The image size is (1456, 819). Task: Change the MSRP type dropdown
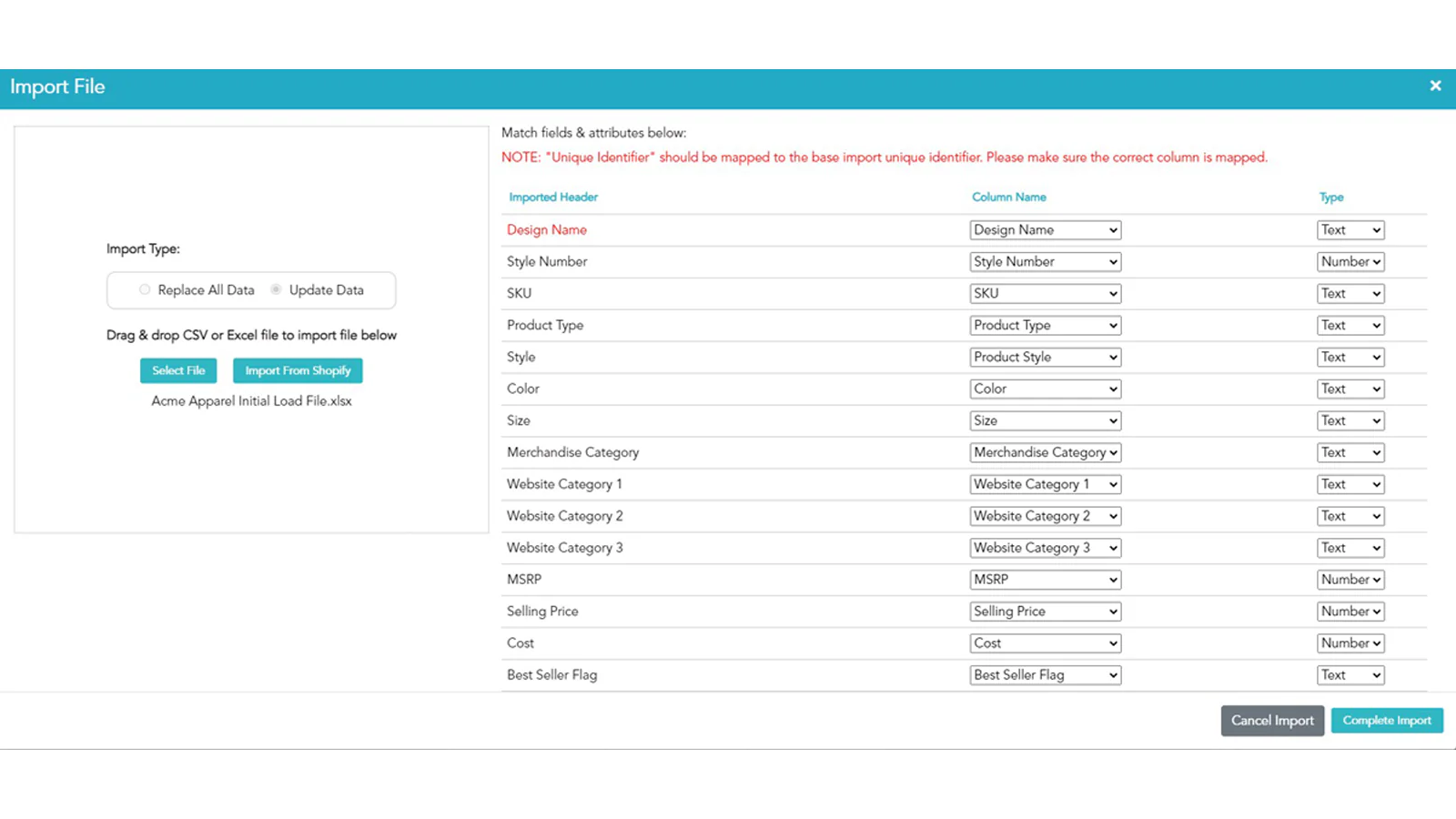[1350, 580]
